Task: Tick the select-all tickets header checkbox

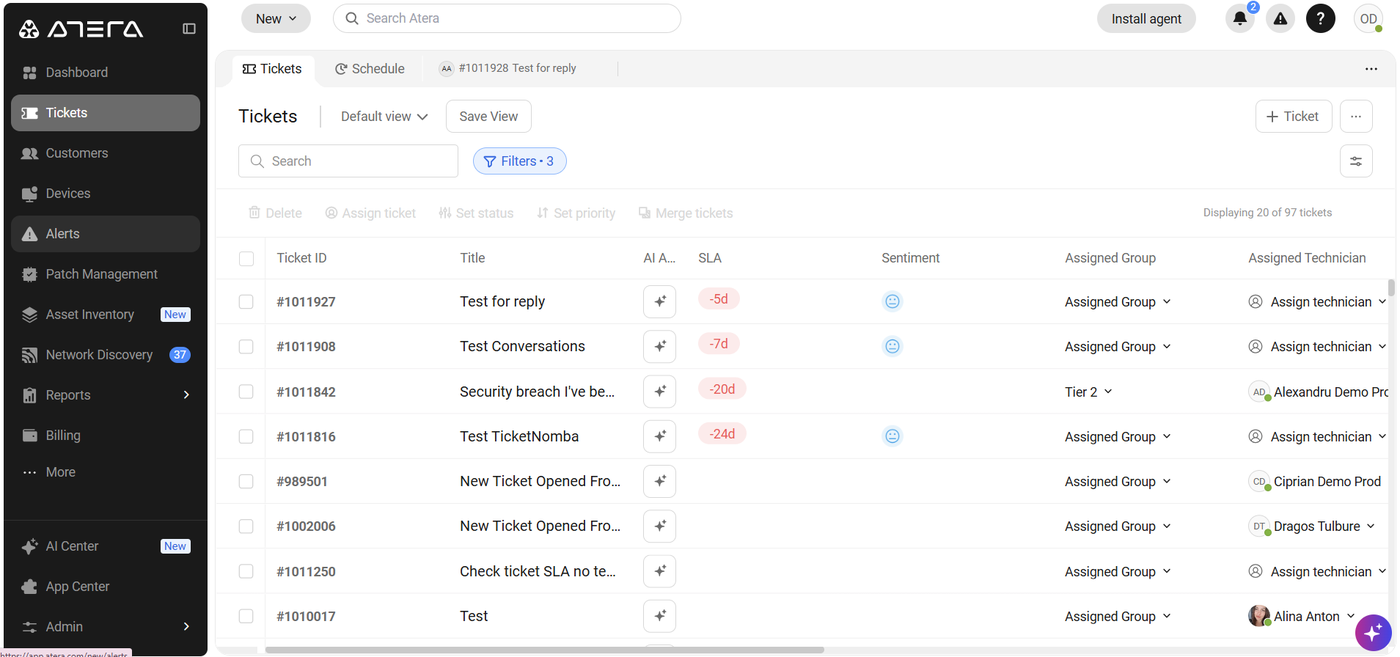Action: [246, 259]
